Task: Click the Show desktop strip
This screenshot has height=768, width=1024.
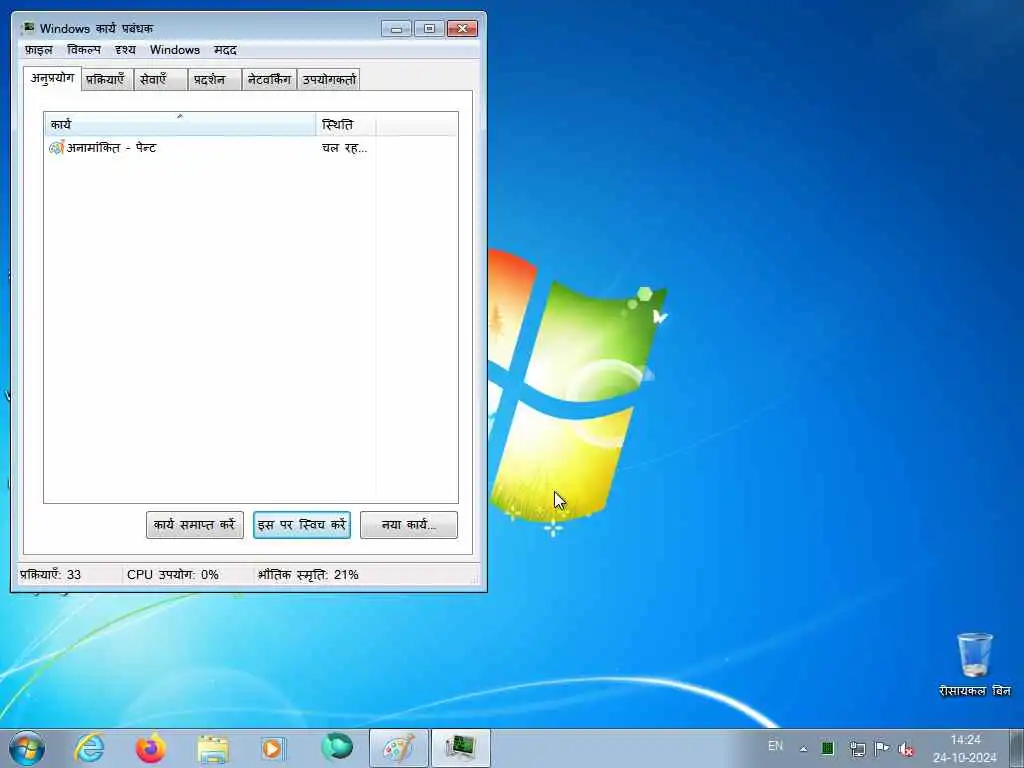Action: [1016, 748]
